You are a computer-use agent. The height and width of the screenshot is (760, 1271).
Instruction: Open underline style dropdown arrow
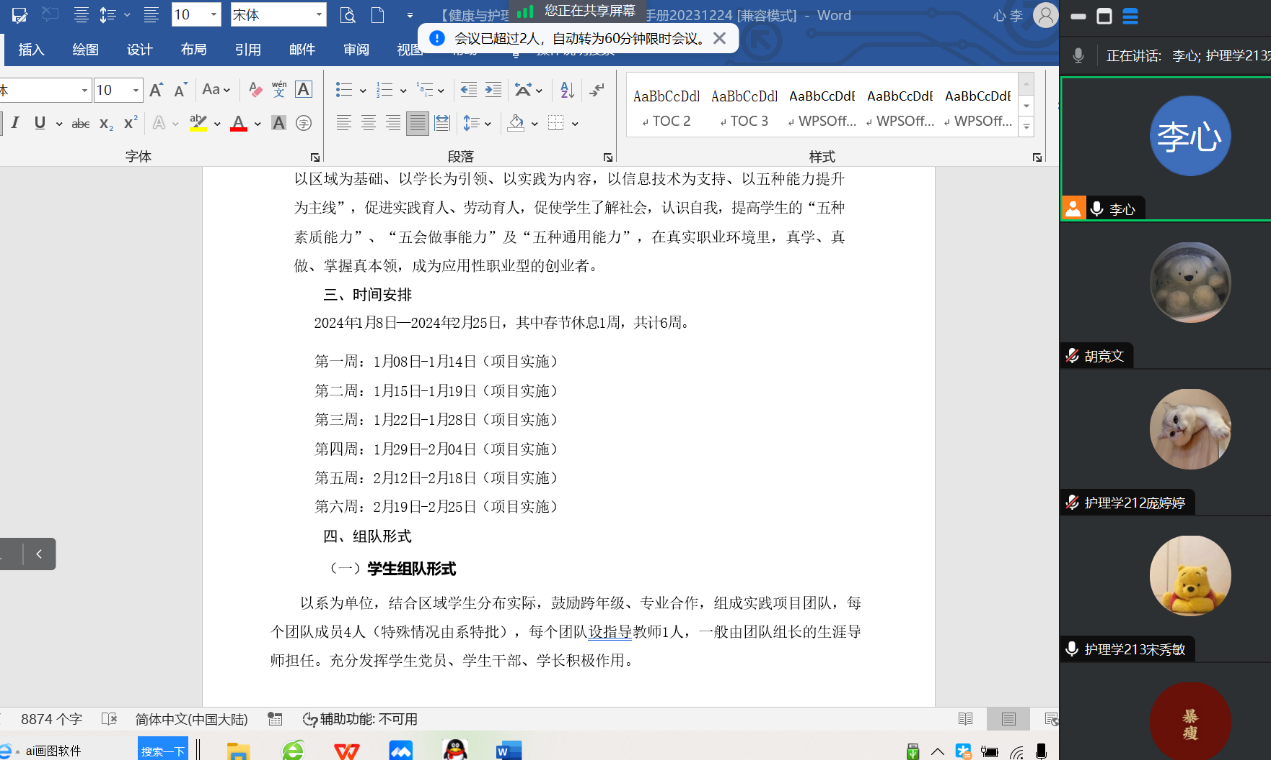(x=59, y=124)
